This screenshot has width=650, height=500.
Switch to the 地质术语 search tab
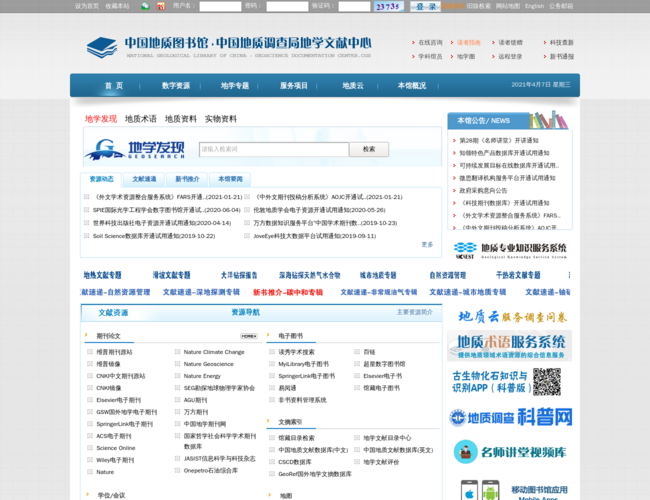[x=141, y=119]
